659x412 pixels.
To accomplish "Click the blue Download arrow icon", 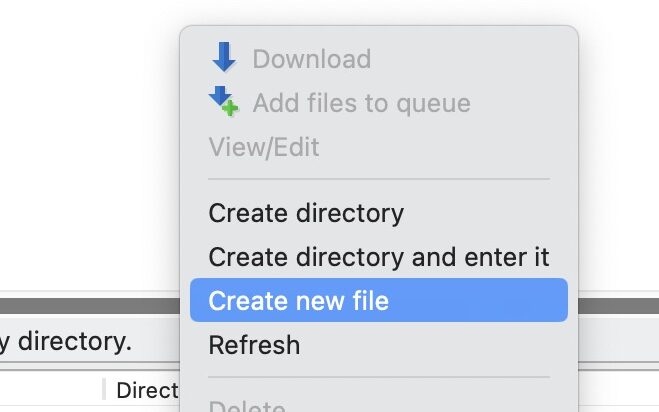I will point(224,57).
